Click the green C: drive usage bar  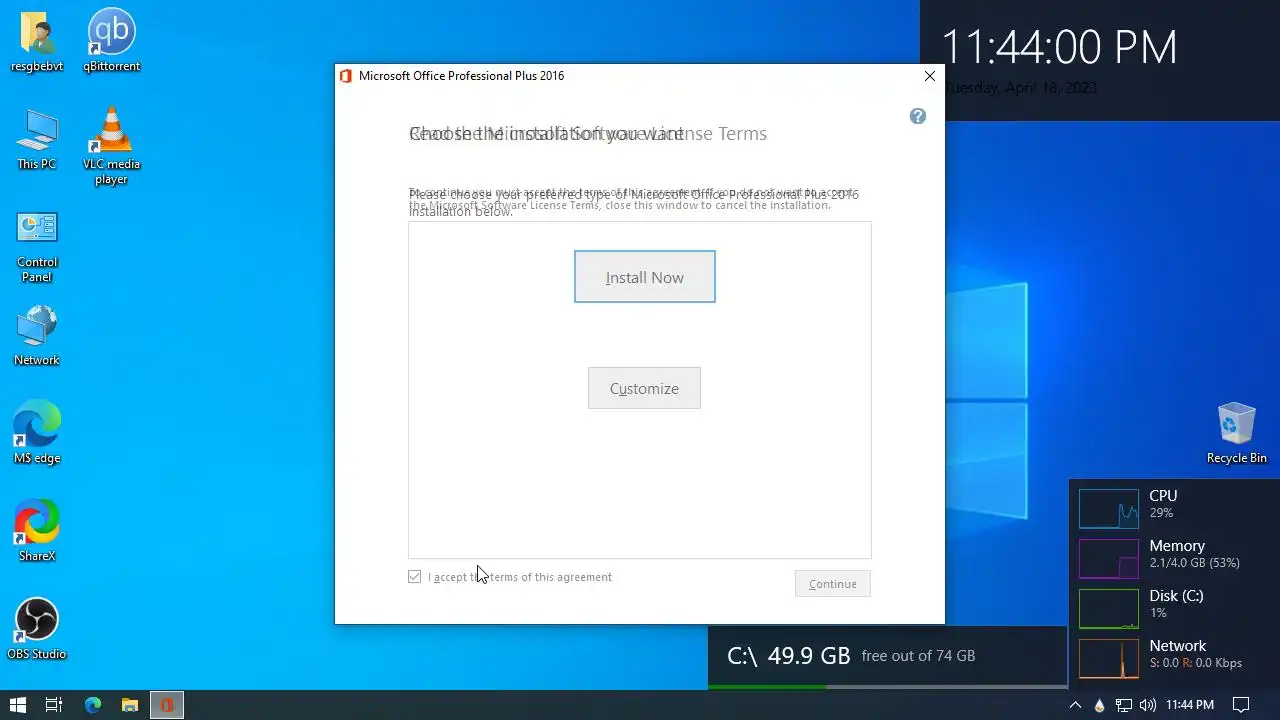click(x=767, y=687)
